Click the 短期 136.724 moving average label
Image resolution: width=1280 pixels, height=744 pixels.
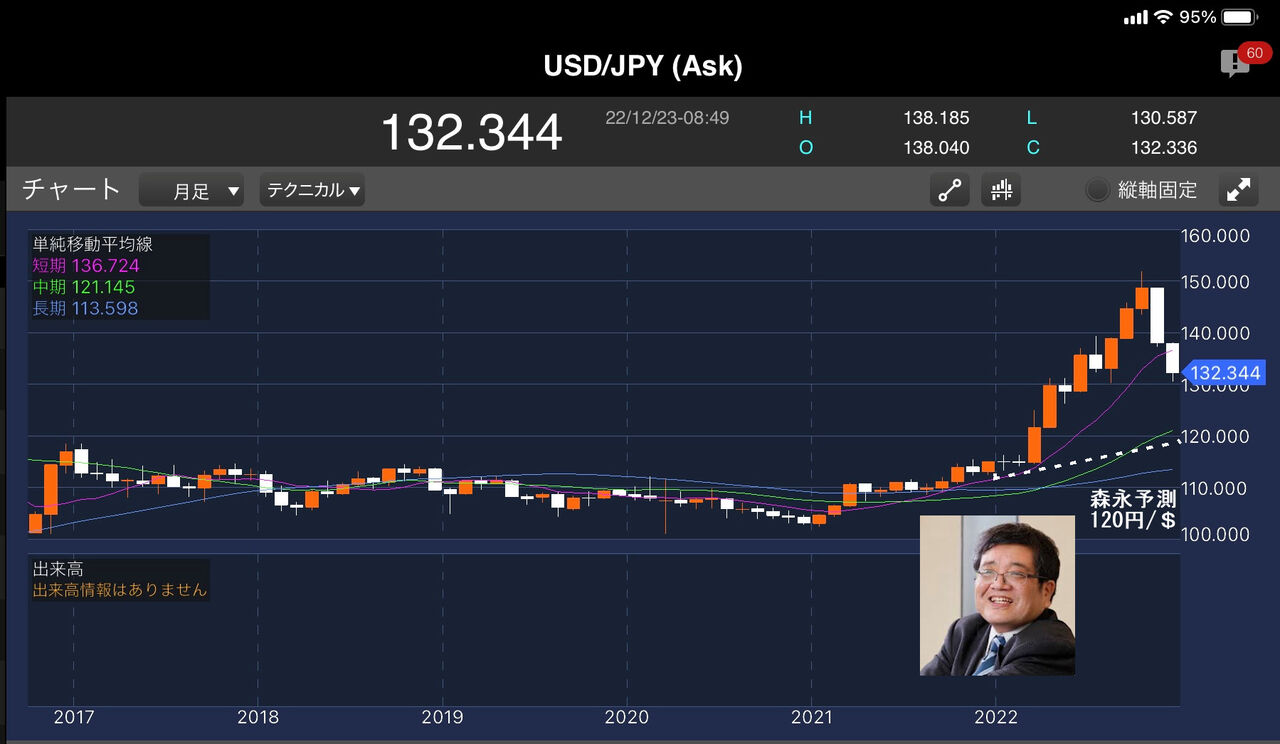coord(86,266)
